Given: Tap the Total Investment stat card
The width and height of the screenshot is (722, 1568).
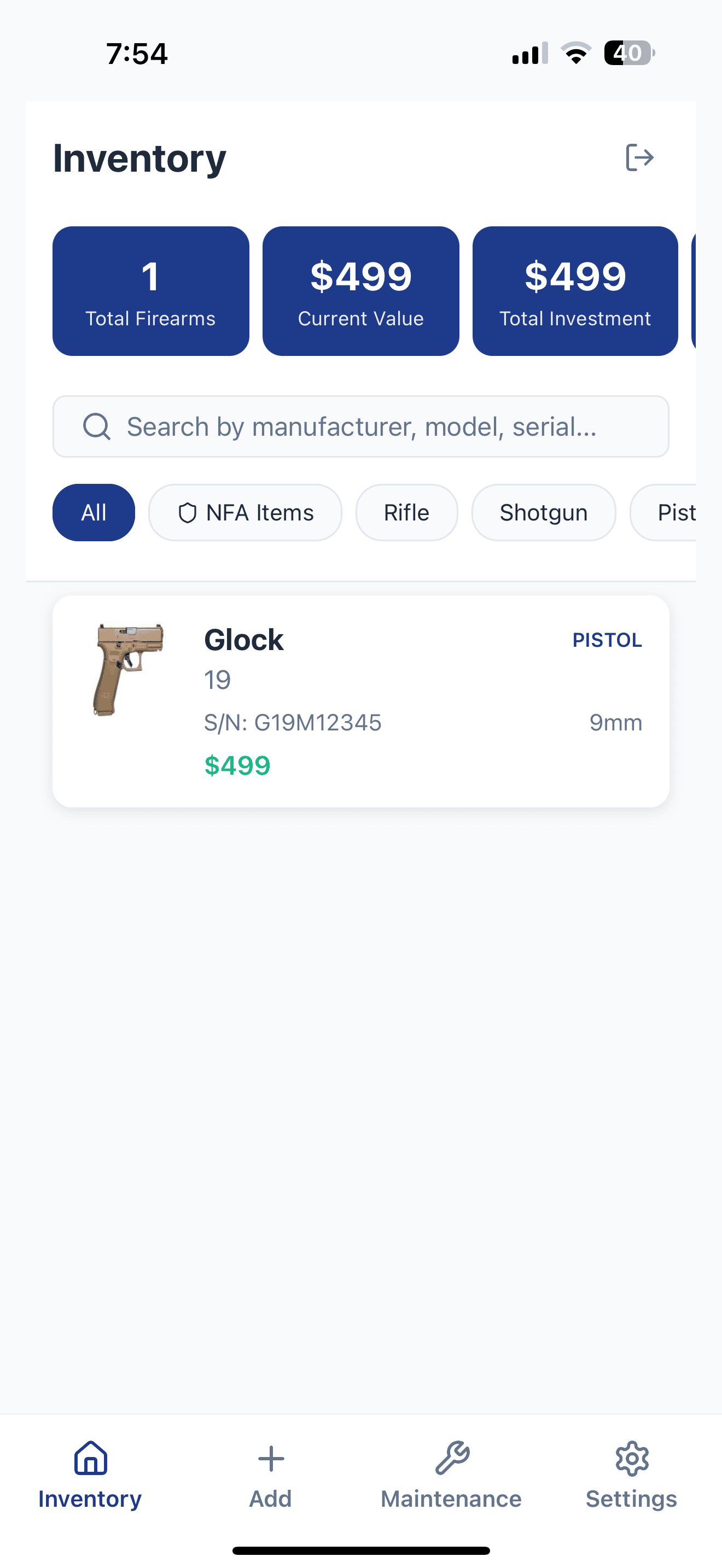Looking at the screenshot, I should tap(575, 291).
